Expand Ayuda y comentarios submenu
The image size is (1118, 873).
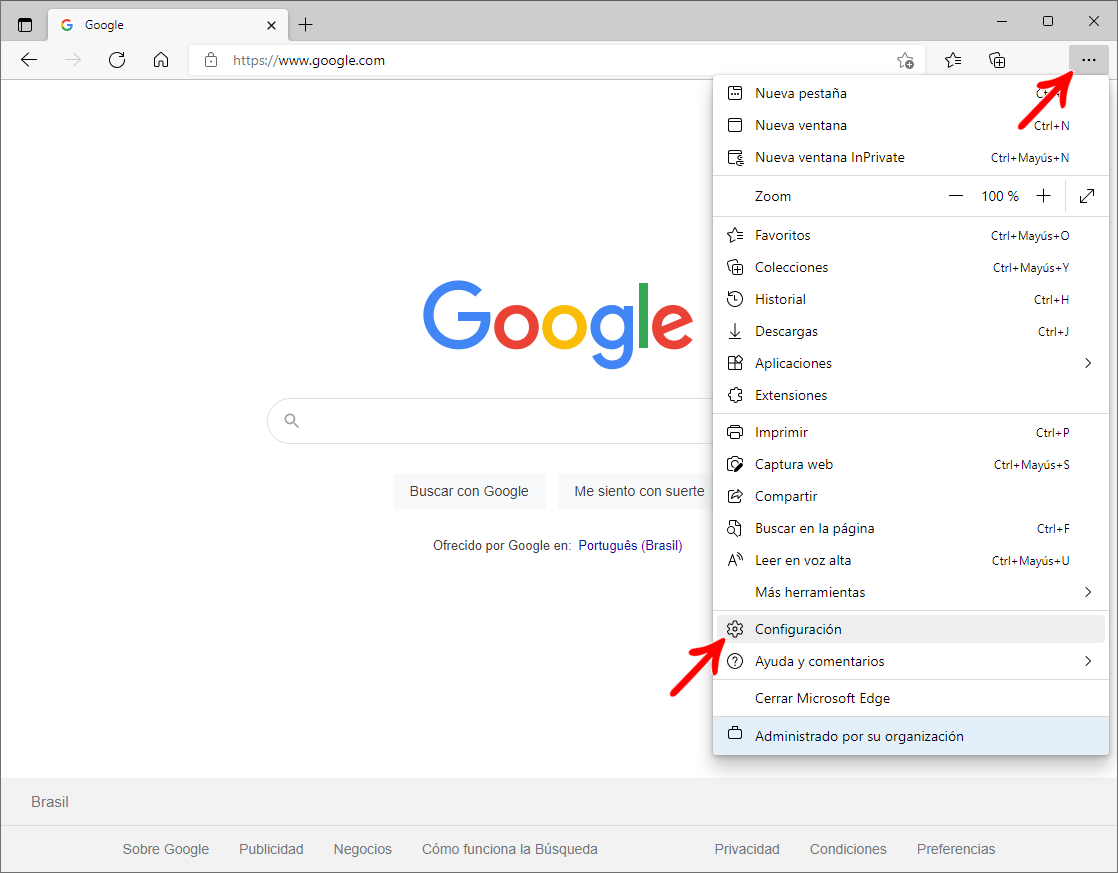coord(911,661)
